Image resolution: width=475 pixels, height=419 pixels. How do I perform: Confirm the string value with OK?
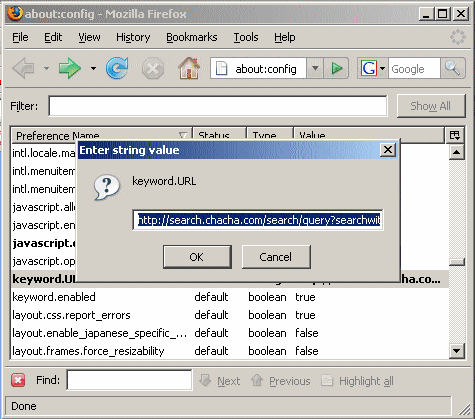pyautogui.click(x=197, y=257)
